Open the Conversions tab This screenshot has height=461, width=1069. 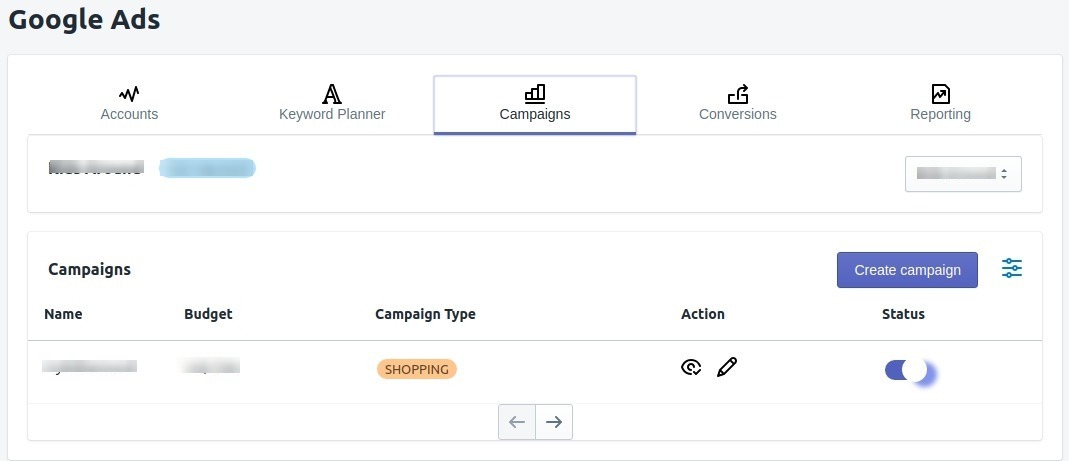click(x=738, y=104)
